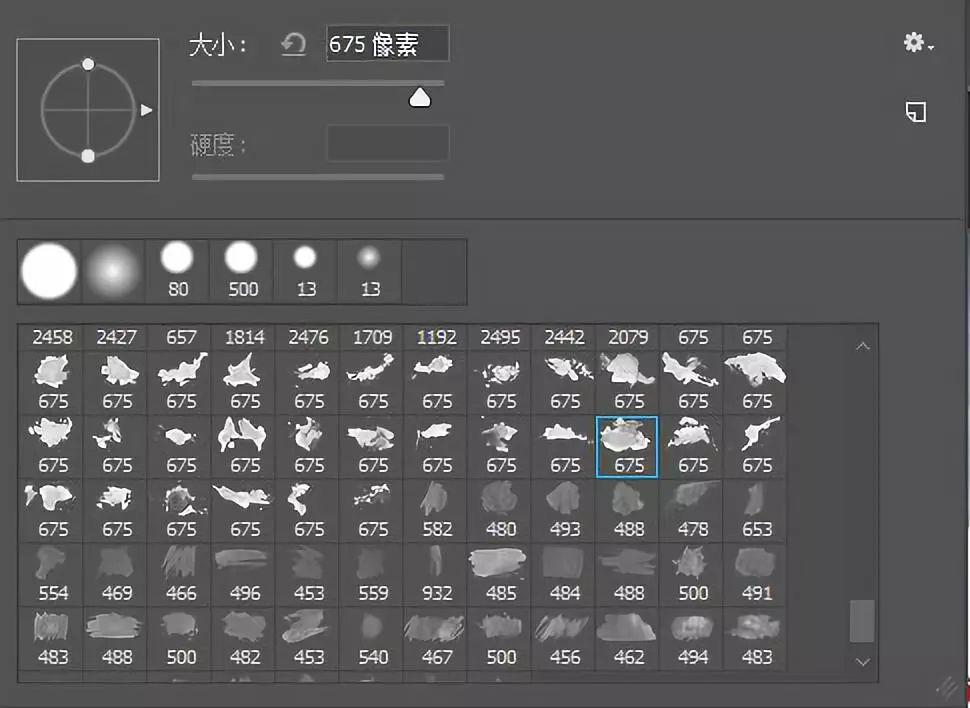Click the brush size slider handle
Viewport: 970px width, 708px height.
coord(420,97)
